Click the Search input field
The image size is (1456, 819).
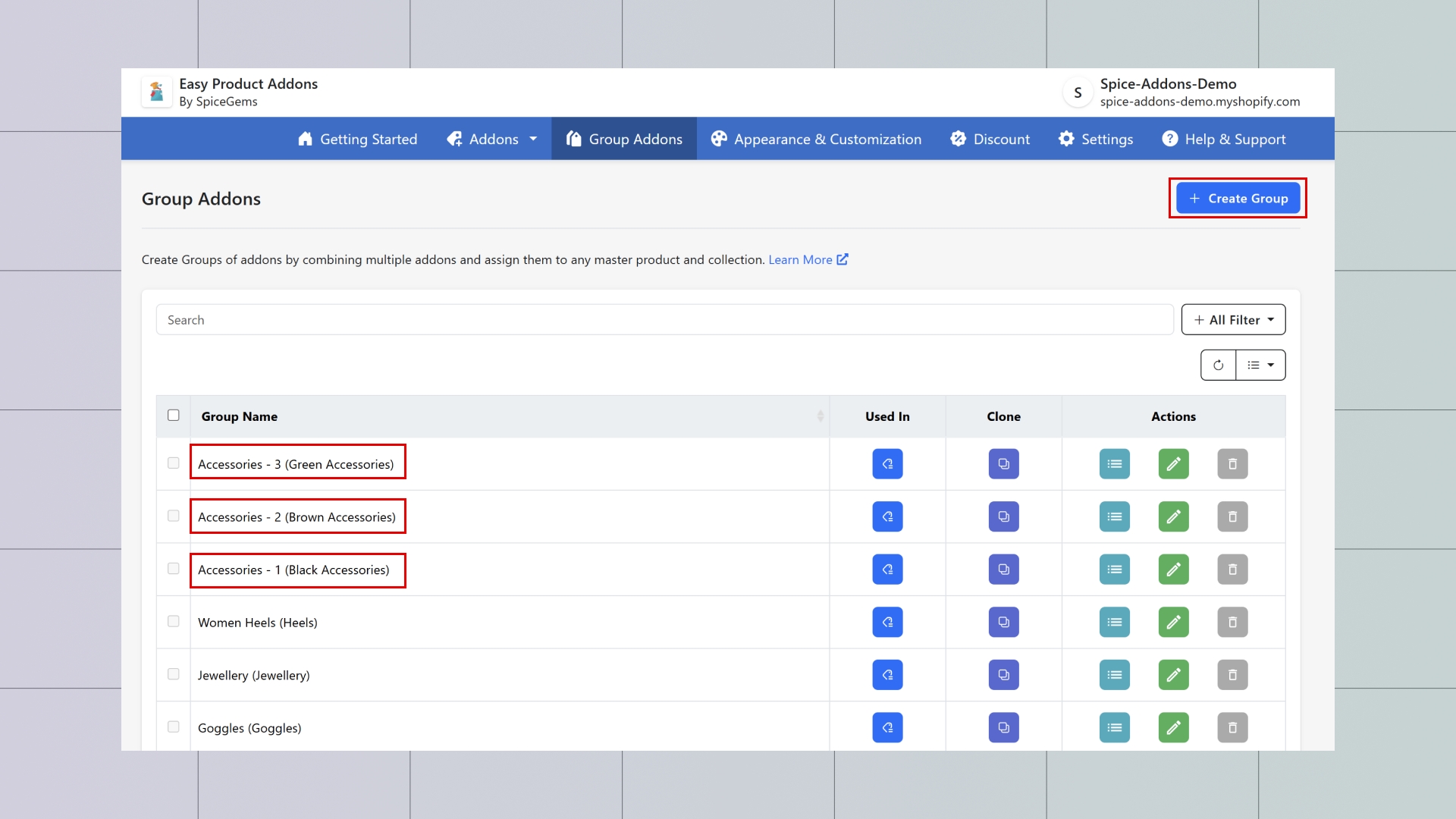pyautogui.click(x=664, y=320)
